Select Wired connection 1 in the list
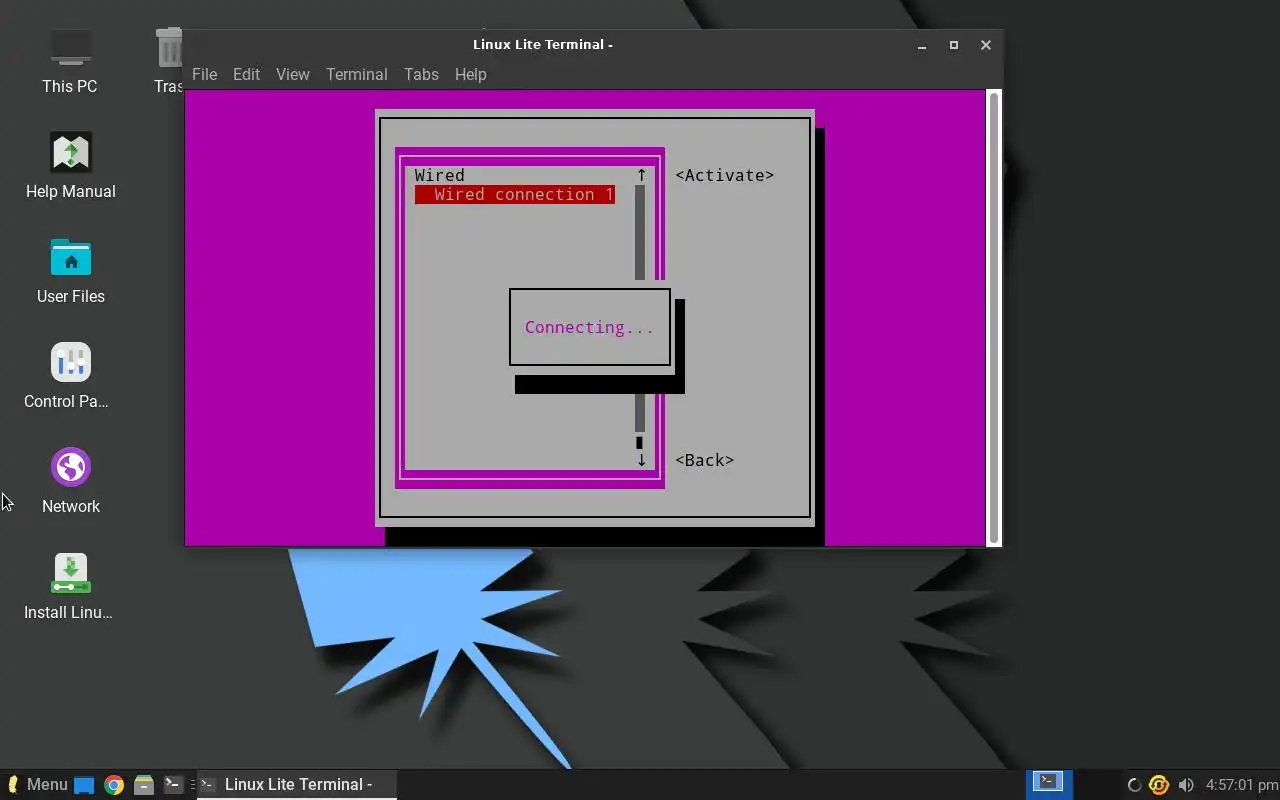This screenshot has width=1280, height=800. click(x=515, y=194)
